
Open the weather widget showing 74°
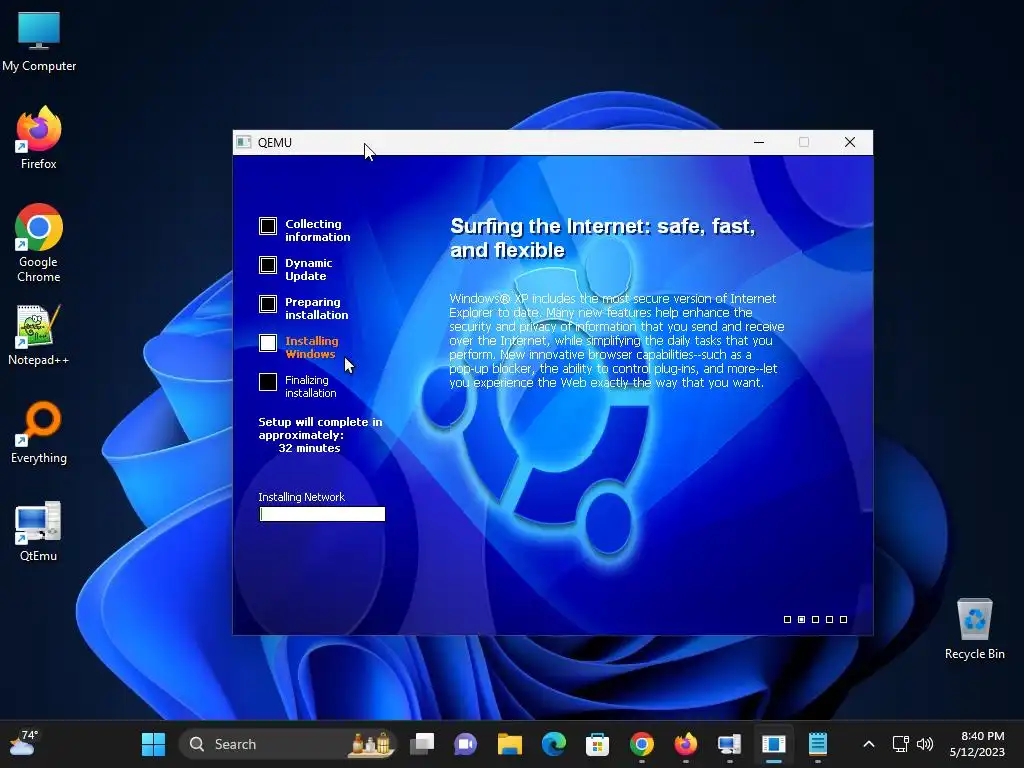pyautogui.click(x=24, y=743)
